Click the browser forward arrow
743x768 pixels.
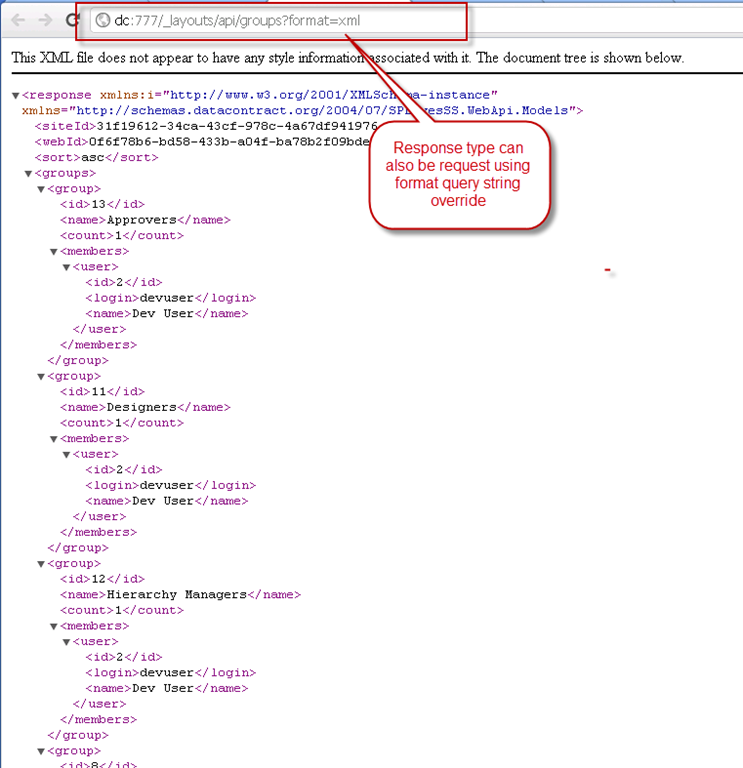click(44, 20)
